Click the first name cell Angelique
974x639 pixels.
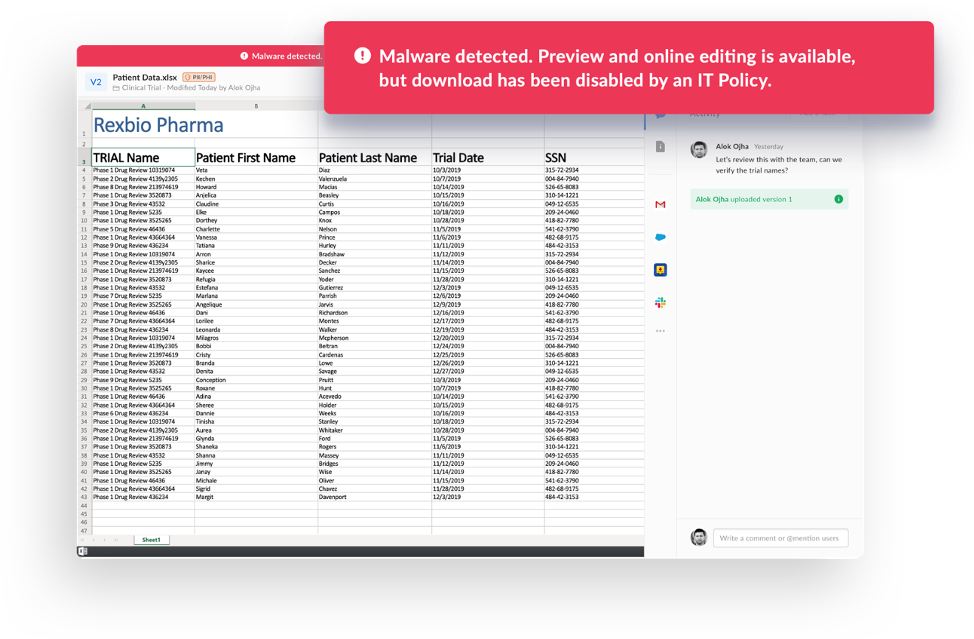[256, 304]
